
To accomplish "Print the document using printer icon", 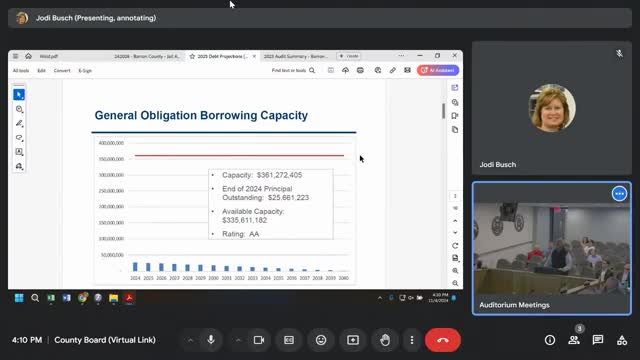I will [360, 70].
